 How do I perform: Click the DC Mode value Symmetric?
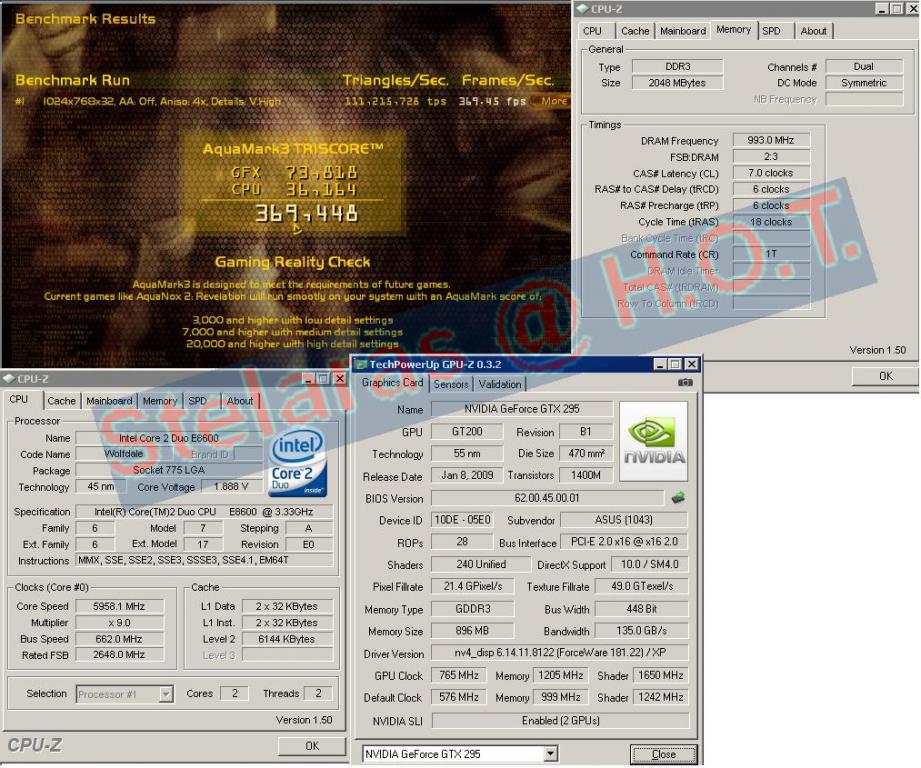coord(863,83)
